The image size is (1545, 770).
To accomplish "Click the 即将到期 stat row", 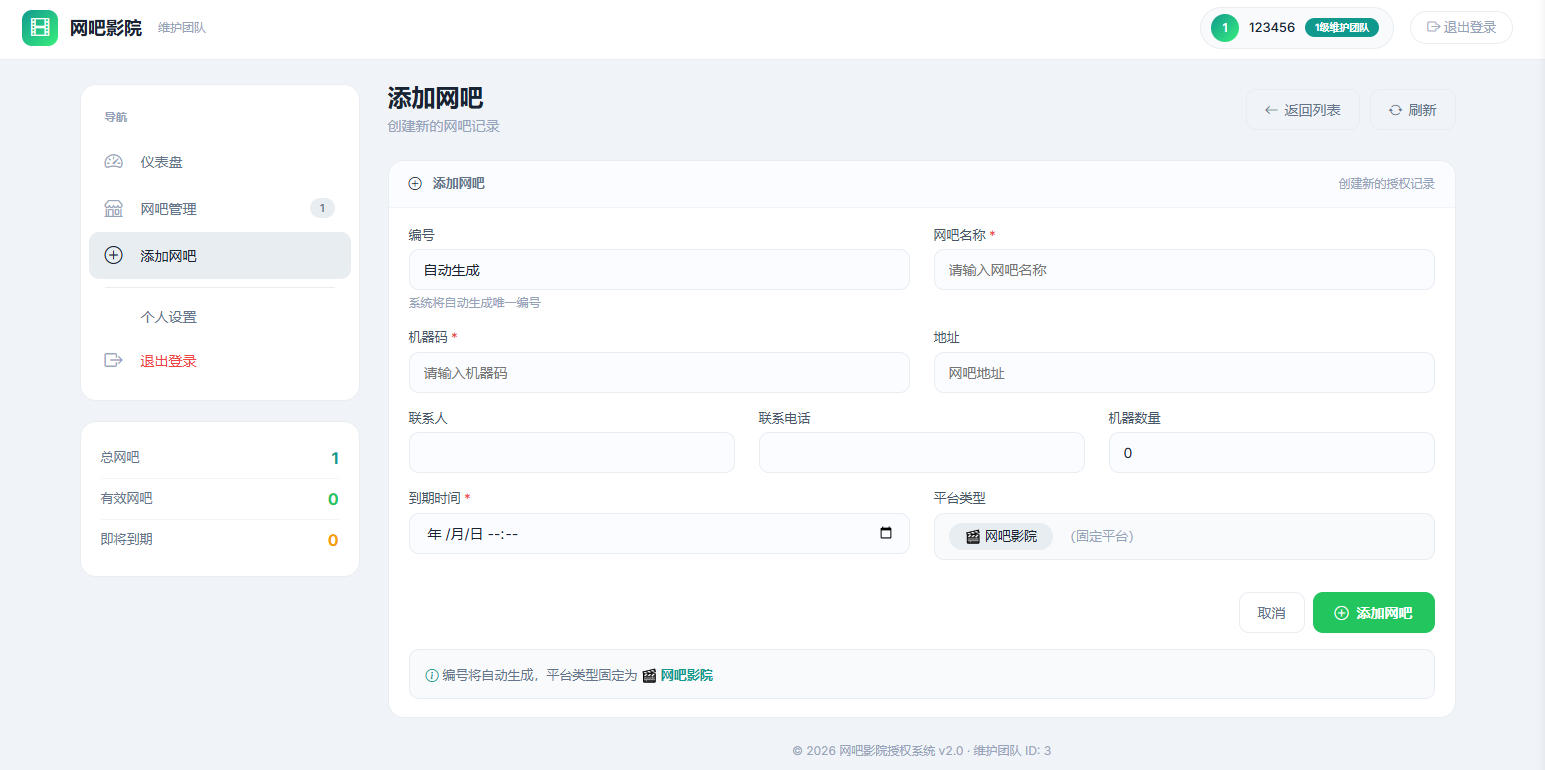I will [x=220, y=540].
